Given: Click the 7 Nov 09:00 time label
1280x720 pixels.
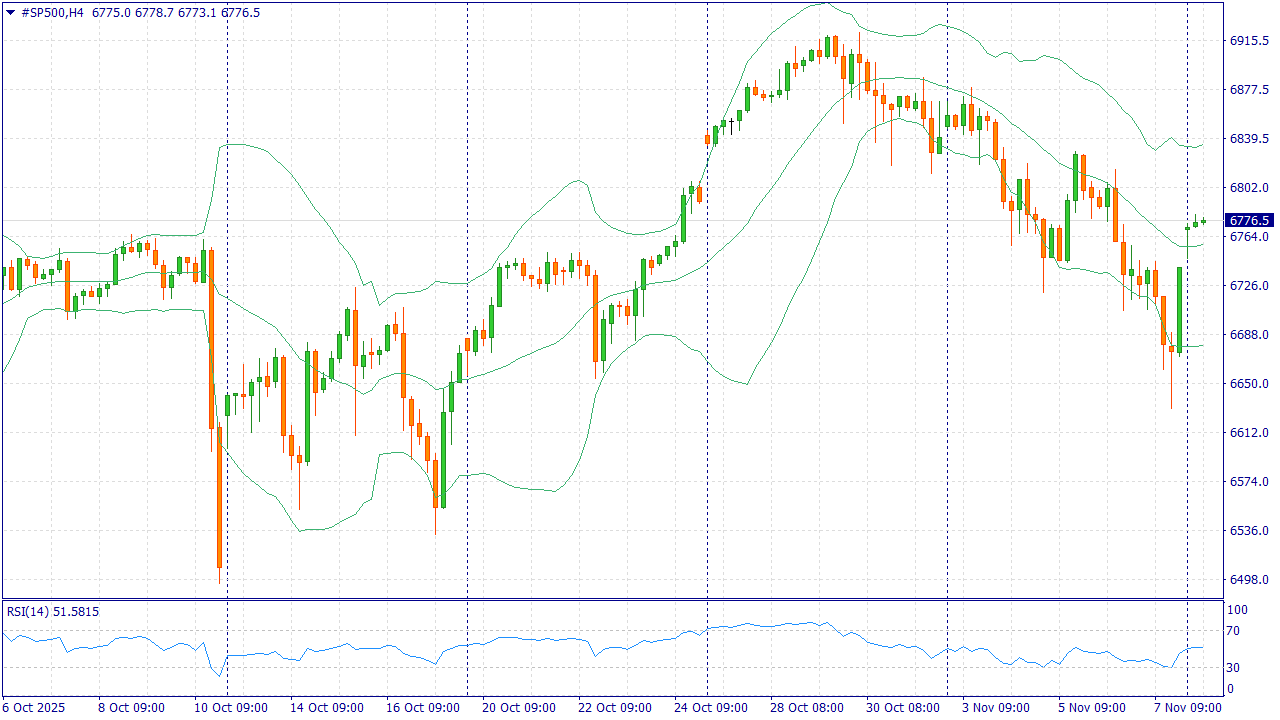Looking at the screenshot, I should coord(1187,707).
